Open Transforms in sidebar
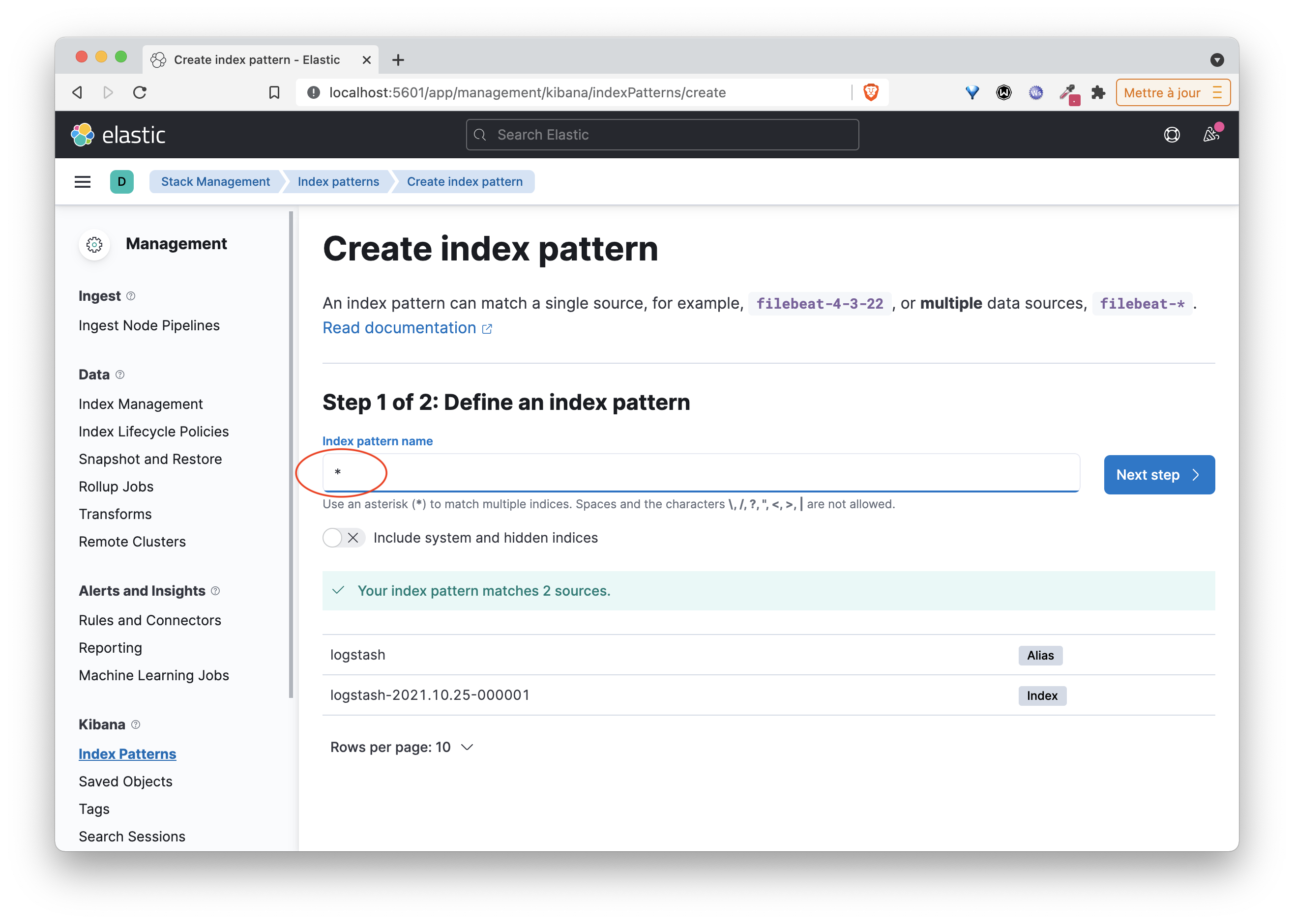Viewport: 1294px width, 924px height. 115,515
